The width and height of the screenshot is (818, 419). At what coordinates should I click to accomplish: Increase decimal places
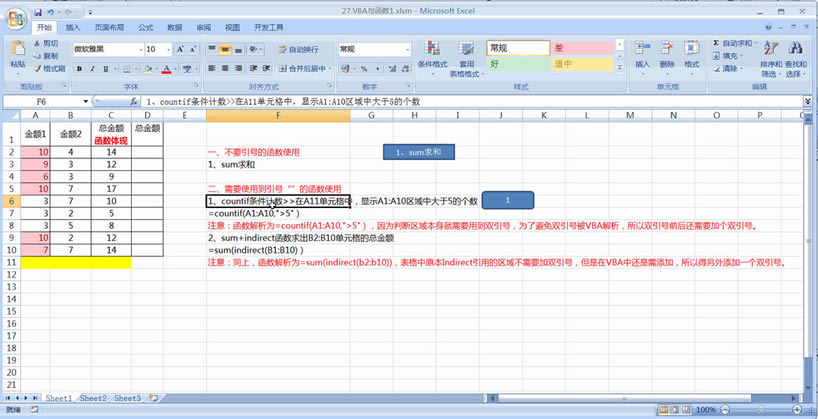(x=391, y=68)
